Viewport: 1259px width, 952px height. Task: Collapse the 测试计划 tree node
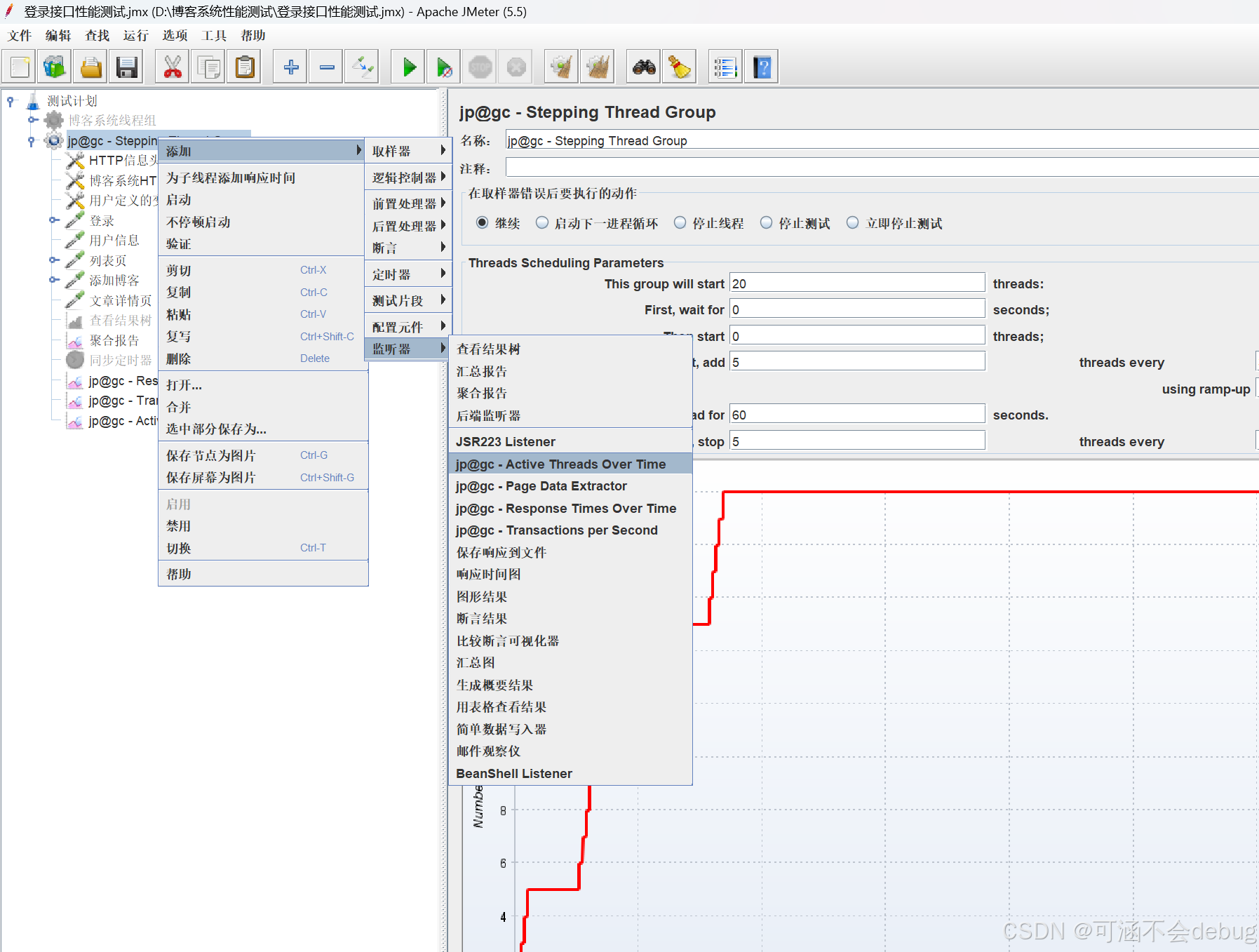pos(11,102)
